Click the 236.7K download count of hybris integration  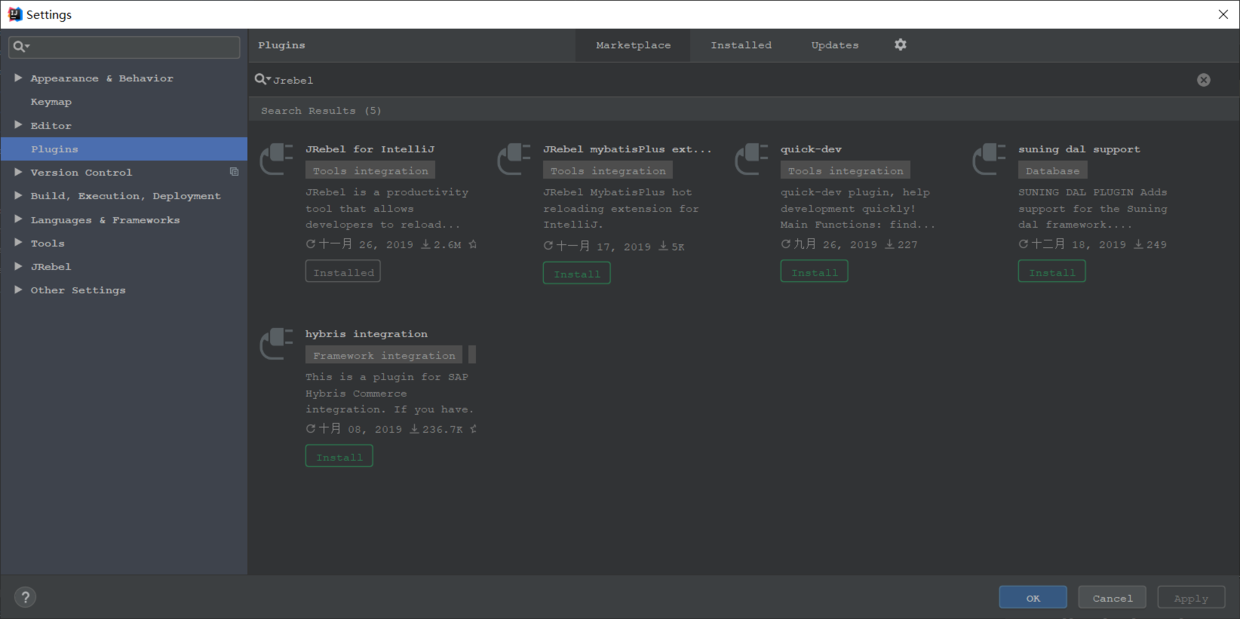coord(435,429)
